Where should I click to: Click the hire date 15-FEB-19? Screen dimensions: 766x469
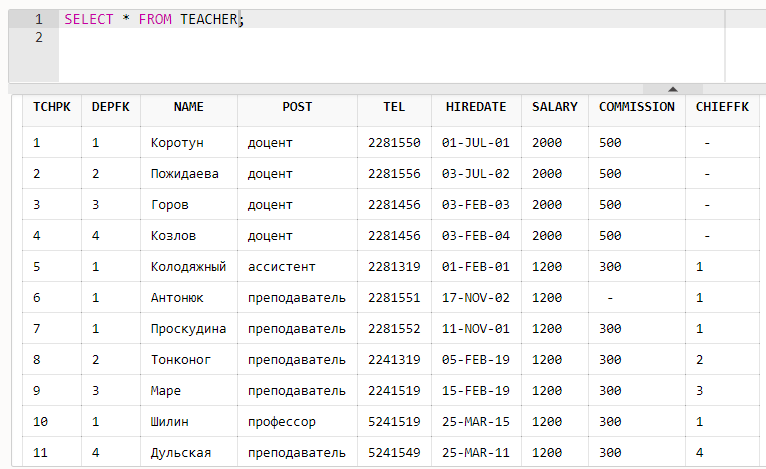476,391
